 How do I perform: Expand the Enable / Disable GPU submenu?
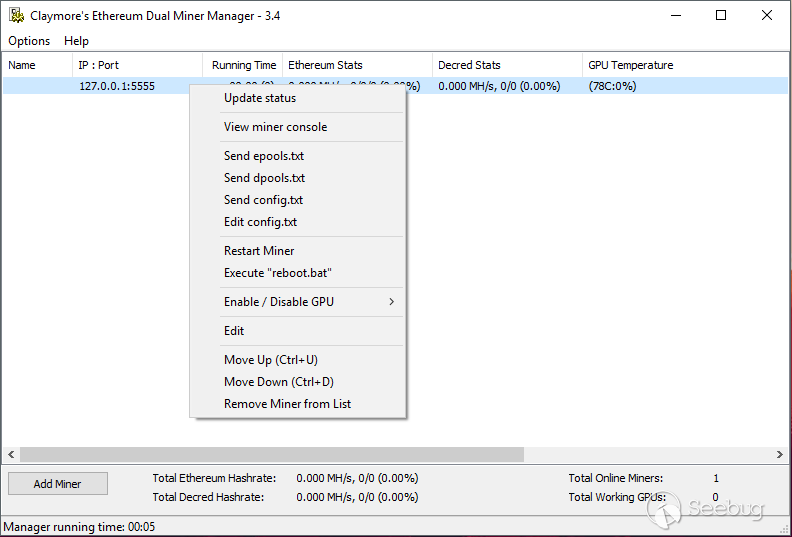click(298, 302)
